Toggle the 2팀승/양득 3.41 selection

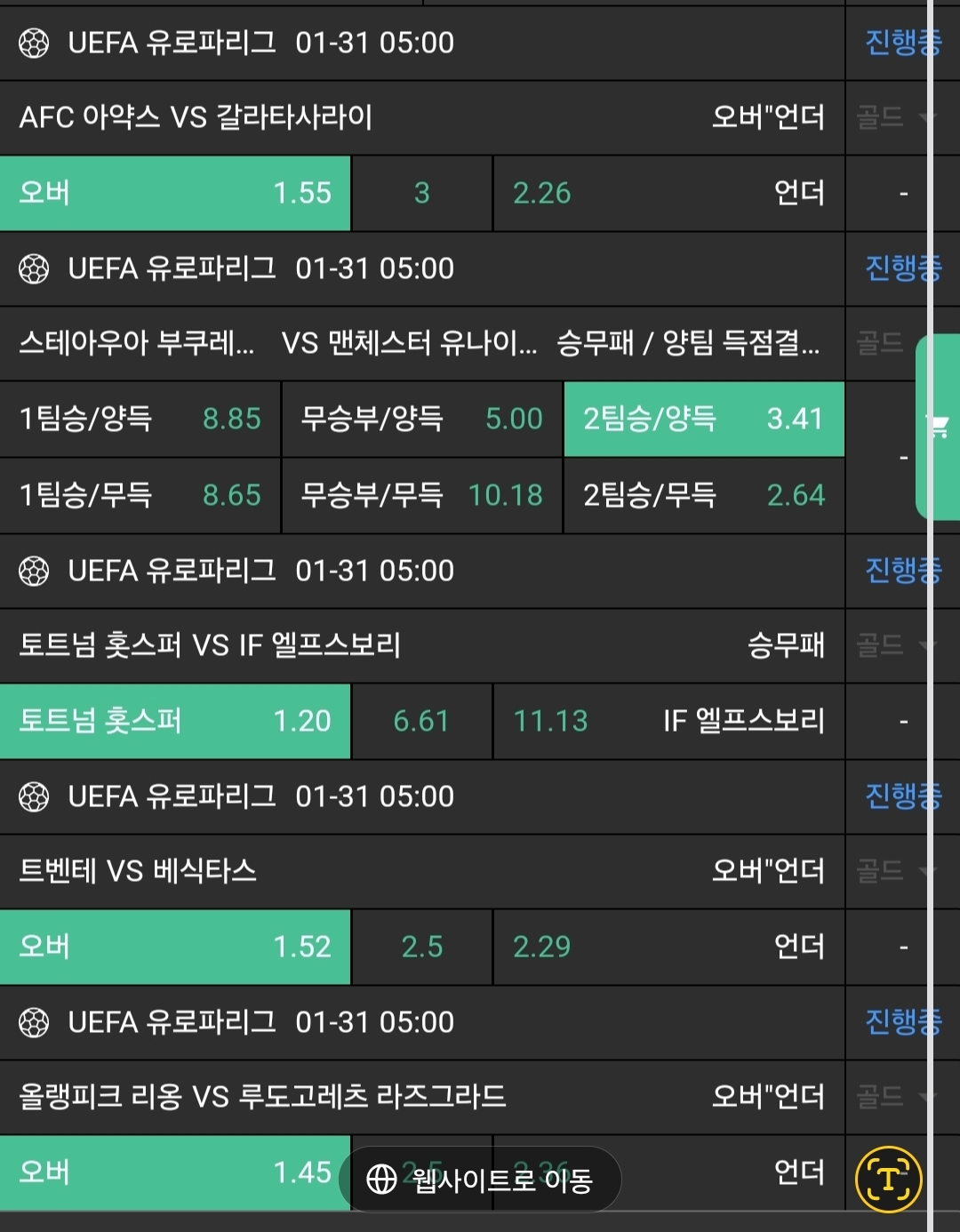coord(703,419)
